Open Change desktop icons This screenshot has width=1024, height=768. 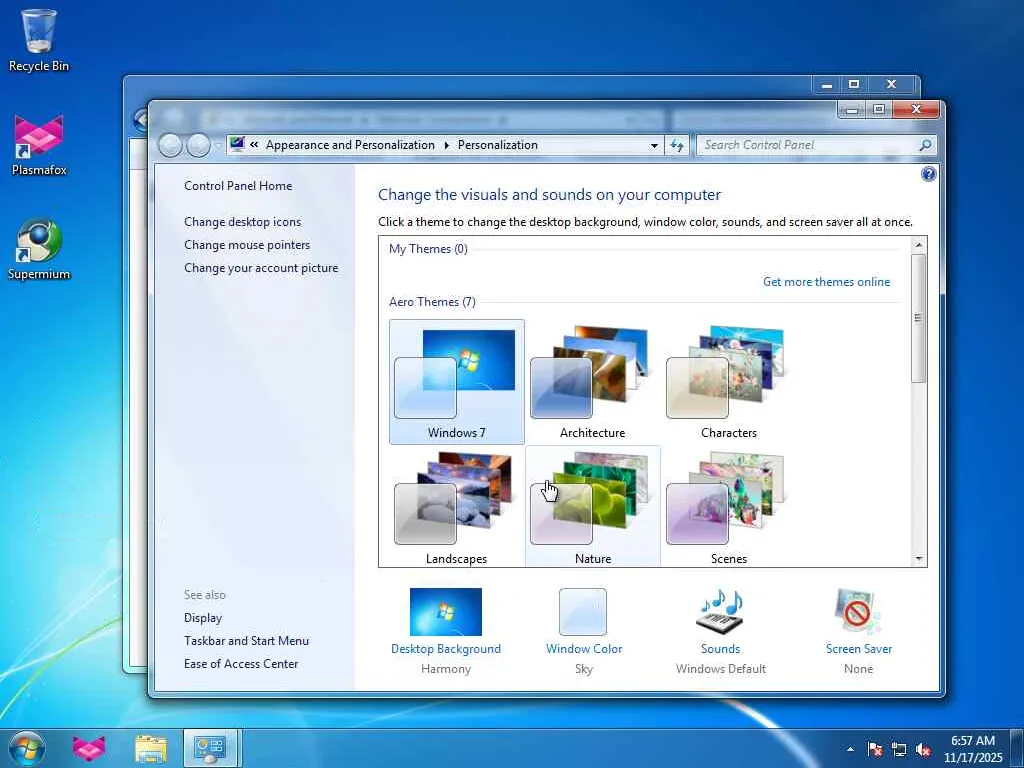(242, 222)
